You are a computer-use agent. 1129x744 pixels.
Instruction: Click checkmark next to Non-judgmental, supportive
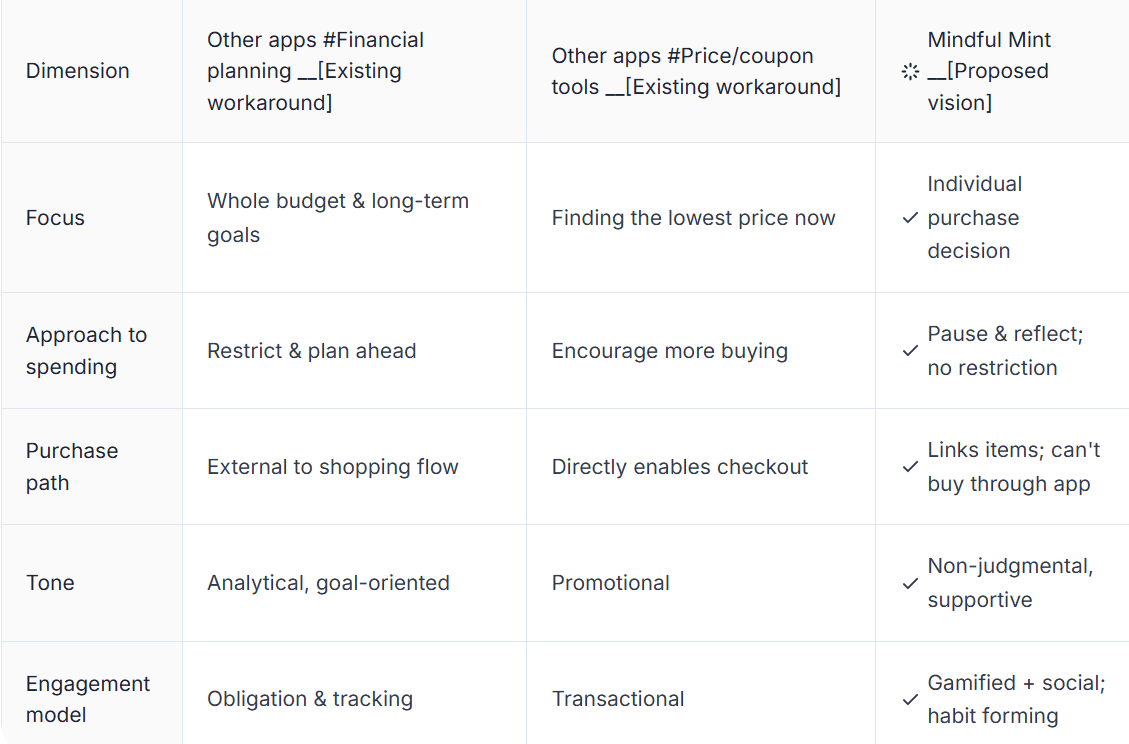click(910, 583)
